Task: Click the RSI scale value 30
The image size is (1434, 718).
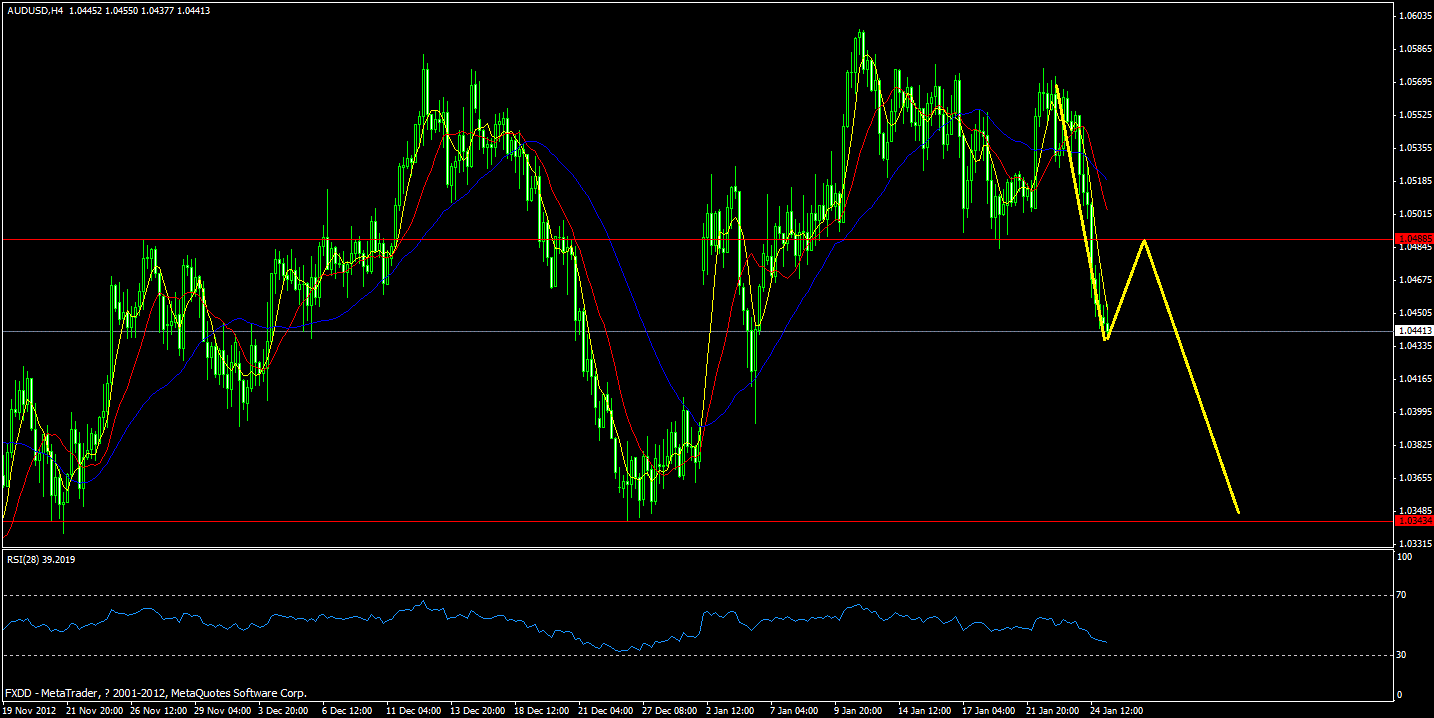Action: point(1402,655)
